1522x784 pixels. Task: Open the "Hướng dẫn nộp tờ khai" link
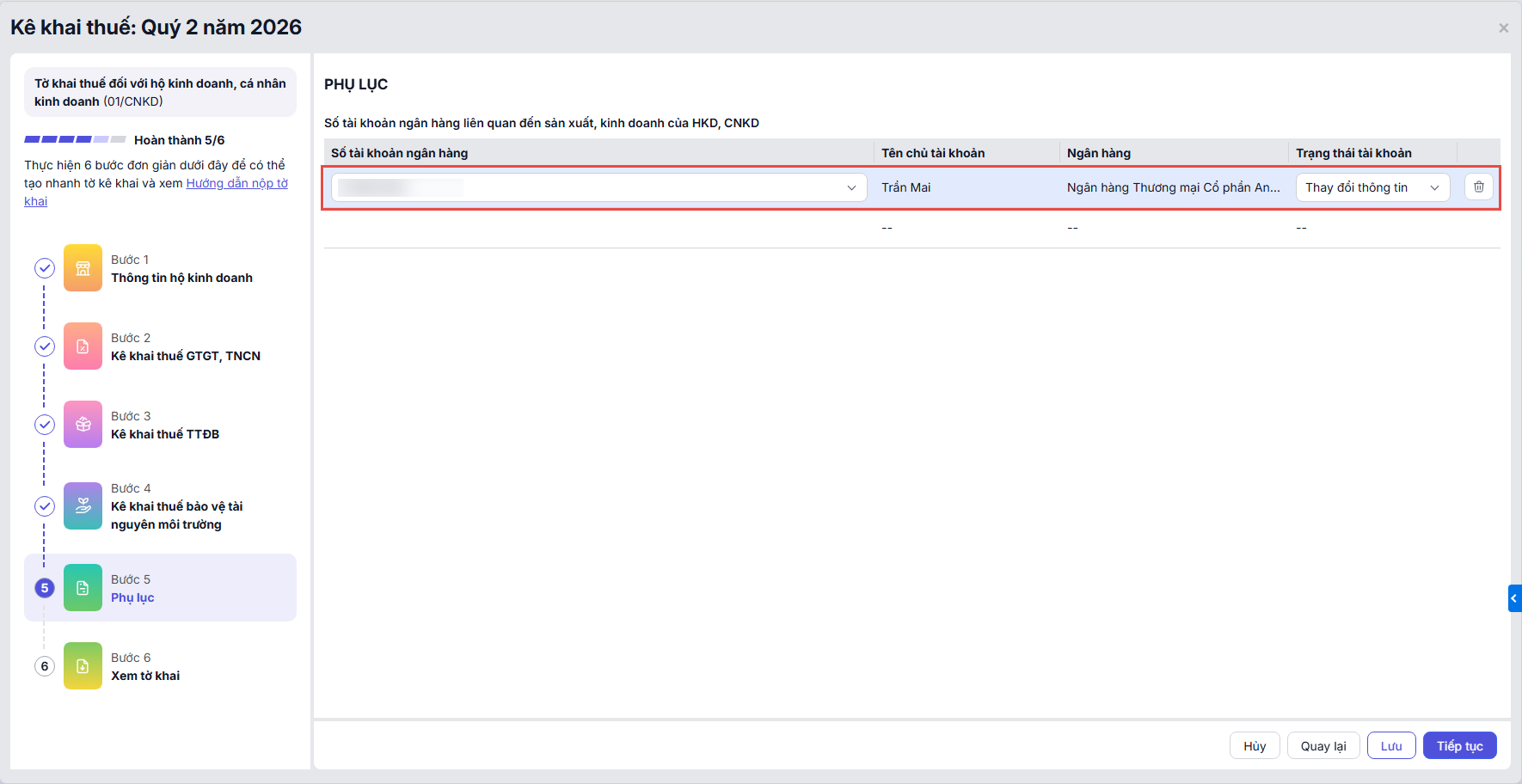pyautogui.click(x=236, y=183)
